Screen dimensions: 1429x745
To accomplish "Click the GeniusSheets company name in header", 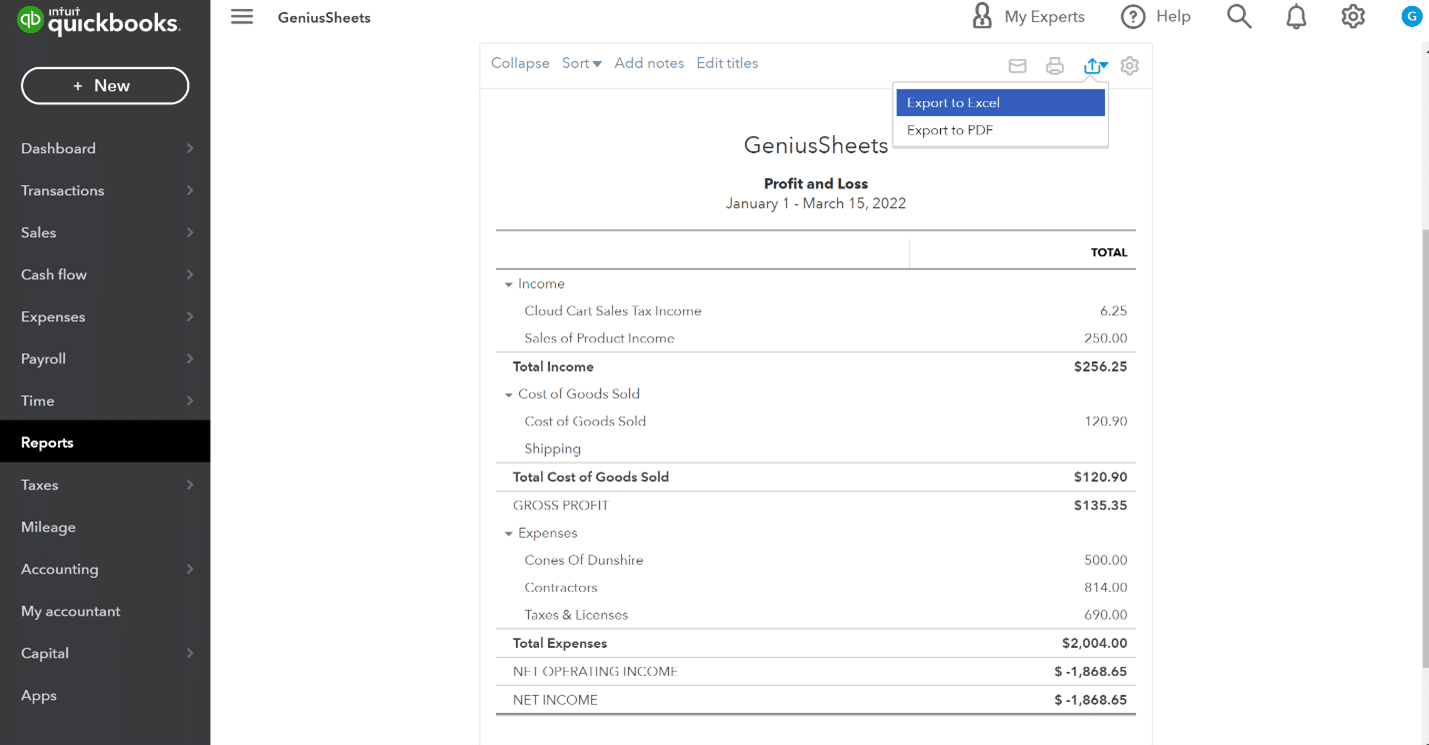I will point(324,17).
